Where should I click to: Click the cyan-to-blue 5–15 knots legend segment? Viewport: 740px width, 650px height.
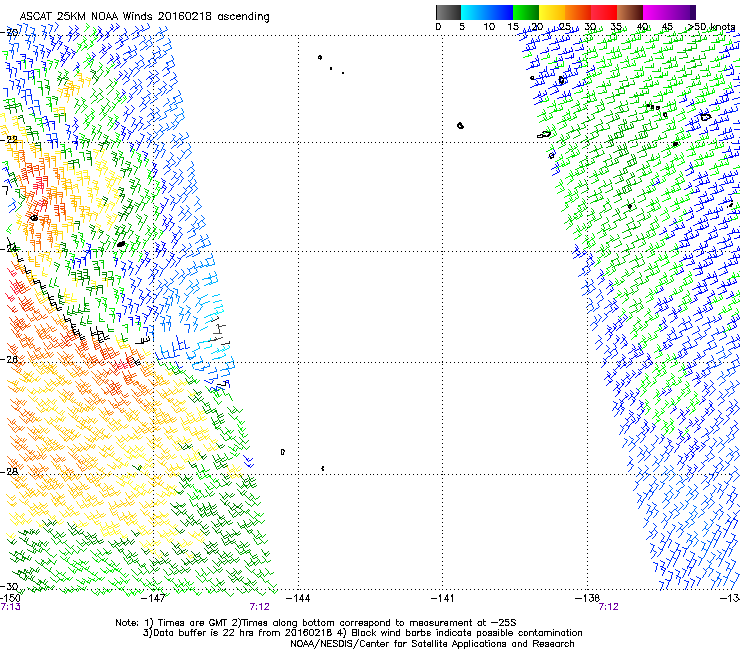tap(487, 12)
